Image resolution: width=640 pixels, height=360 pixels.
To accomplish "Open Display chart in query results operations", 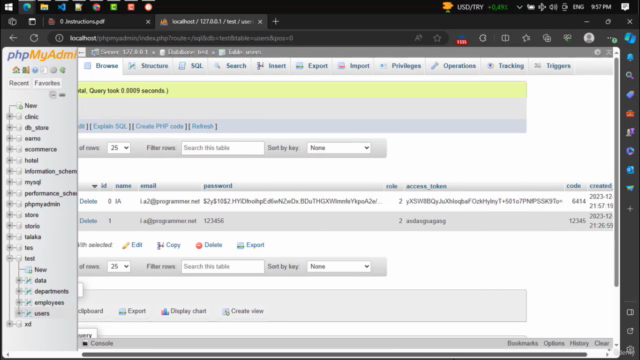I will coord(184,311).
